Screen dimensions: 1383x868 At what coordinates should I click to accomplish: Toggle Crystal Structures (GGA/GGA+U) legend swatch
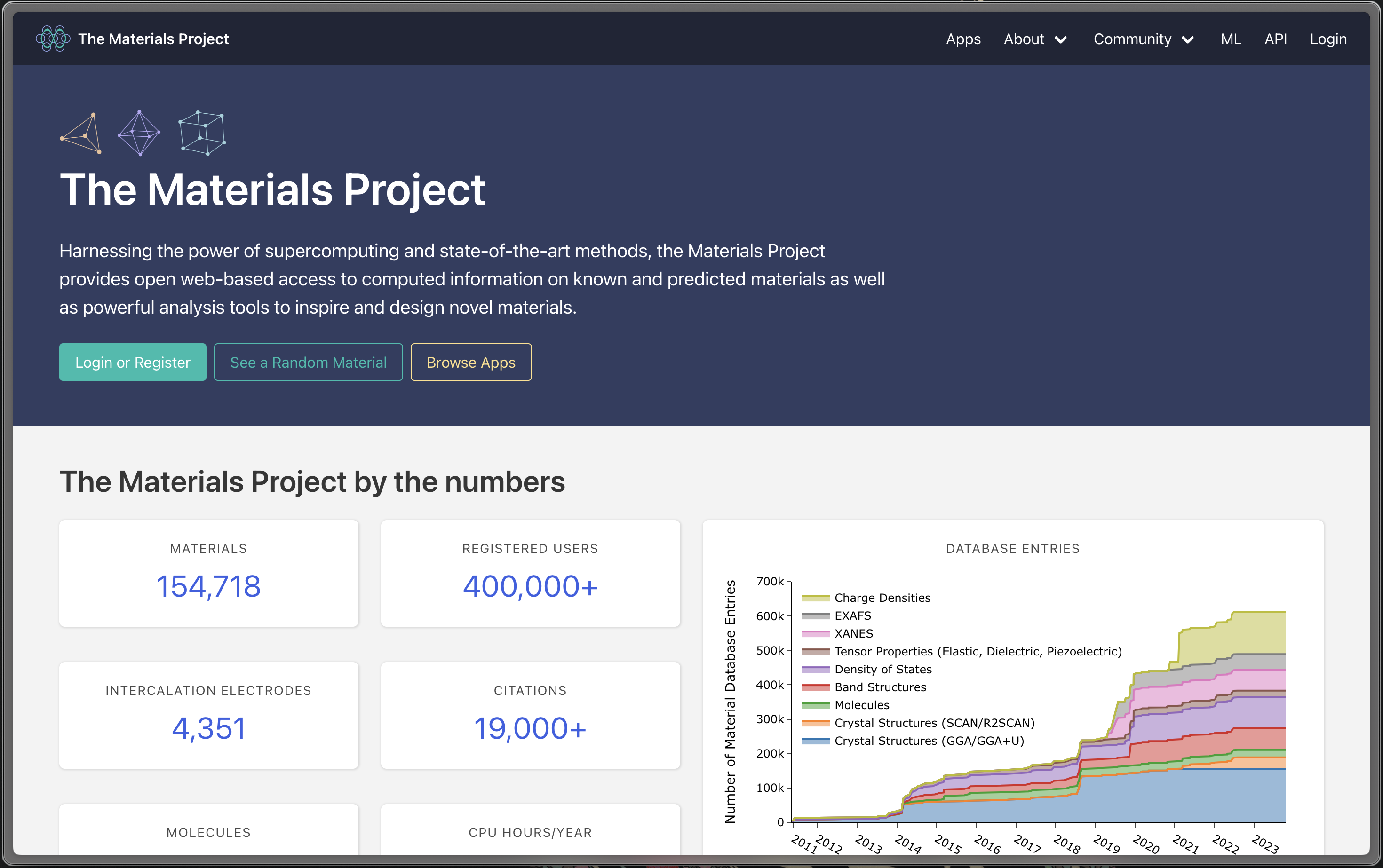pos(816,741)
